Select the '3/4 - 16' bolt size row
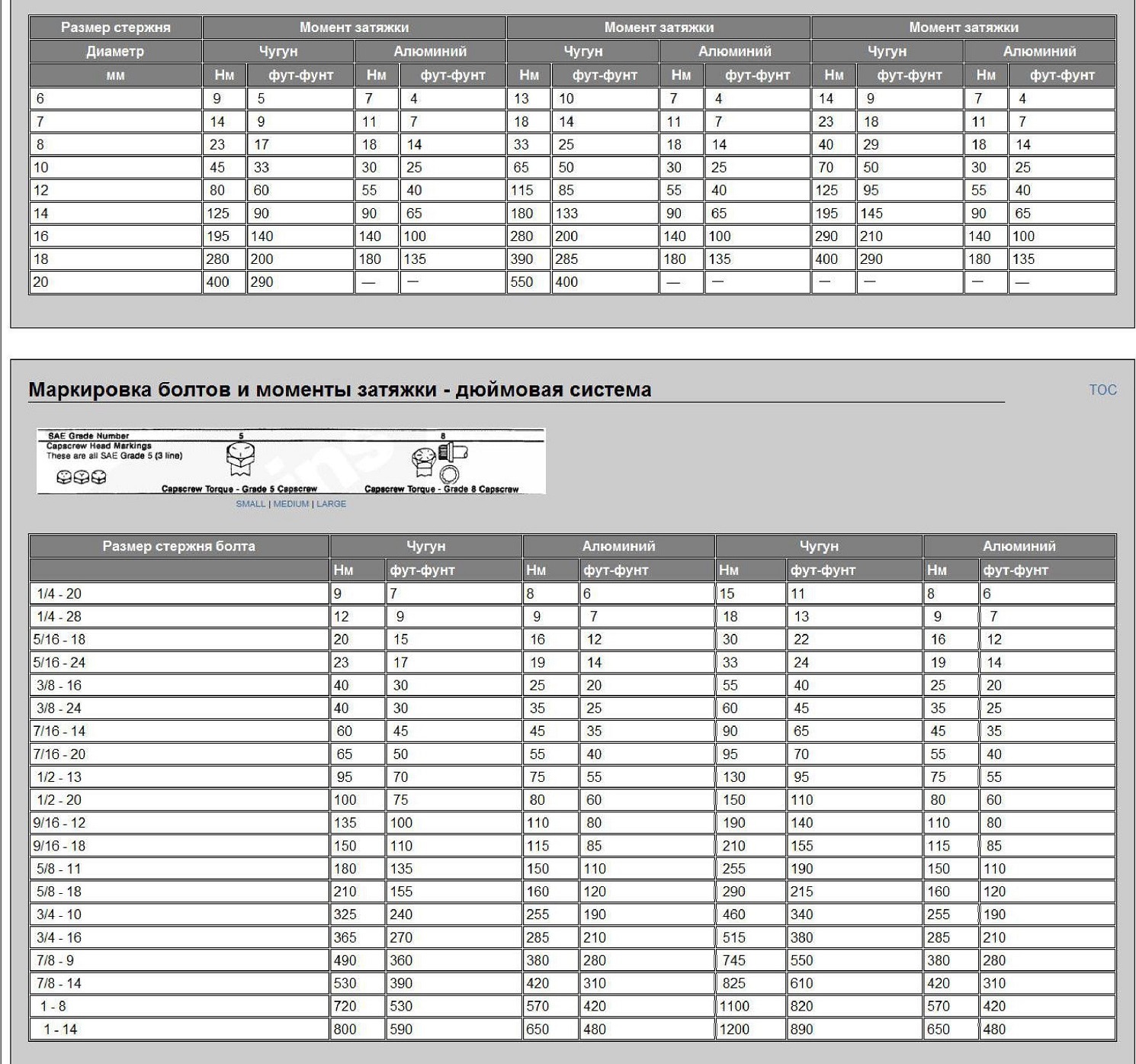 click(573, 937)
